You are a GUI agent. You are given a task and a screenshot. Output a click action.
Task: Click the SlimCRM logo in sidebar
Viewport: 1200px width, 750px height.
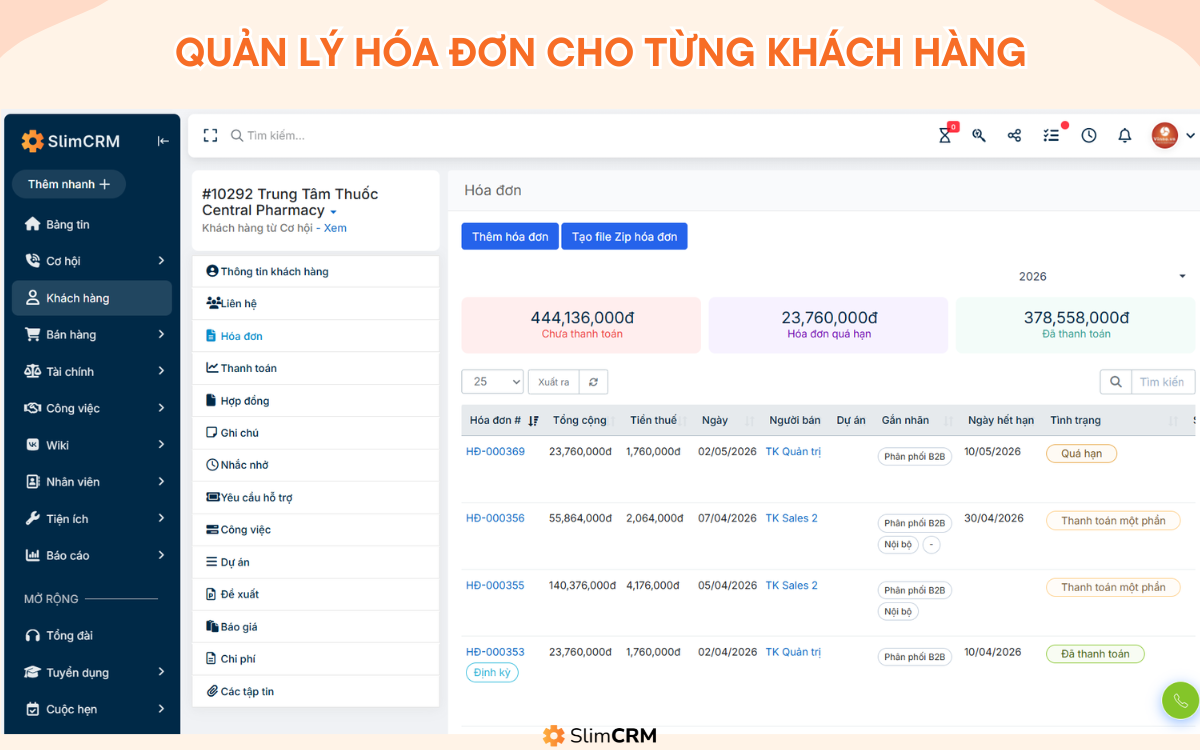(x=71, y=141)
